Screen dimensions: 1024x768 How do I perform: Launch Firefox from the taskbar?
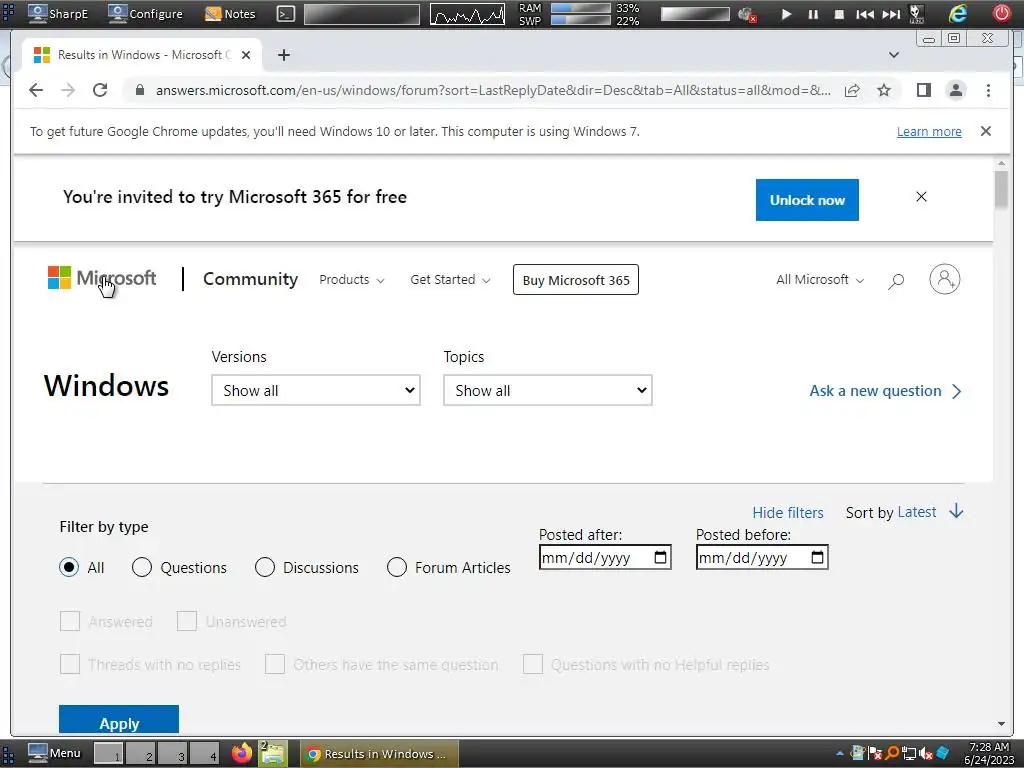tap(242, 753)
